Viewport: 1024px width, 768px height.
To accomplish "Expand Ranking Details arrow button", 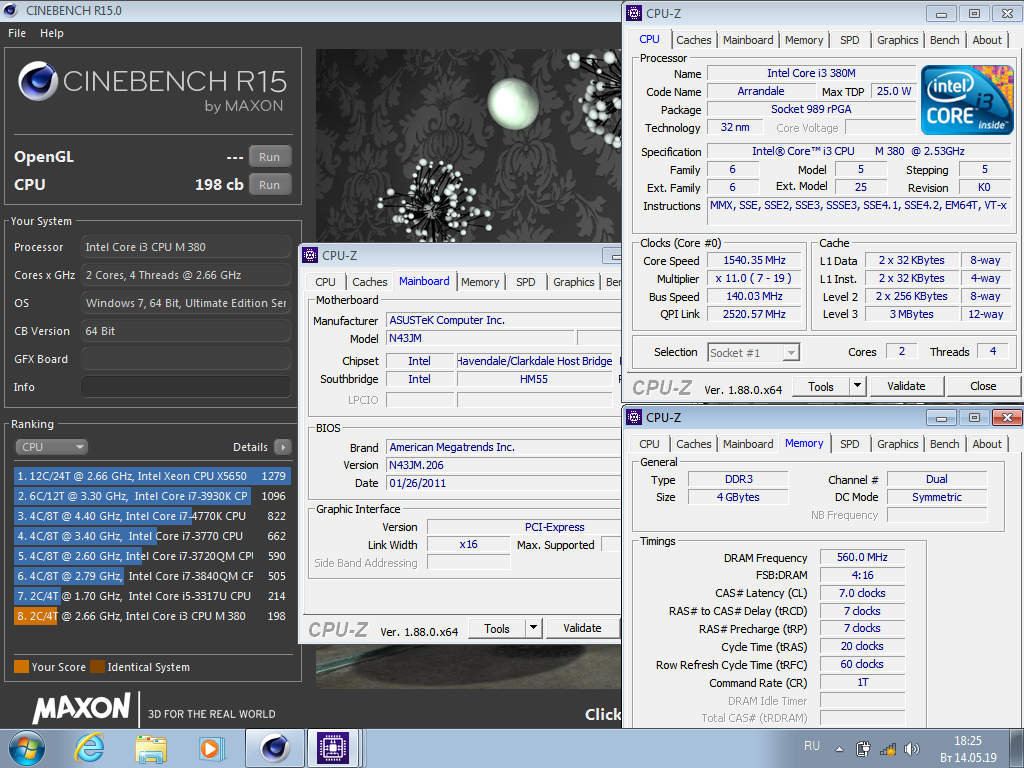I will click(x=283, y=447).
